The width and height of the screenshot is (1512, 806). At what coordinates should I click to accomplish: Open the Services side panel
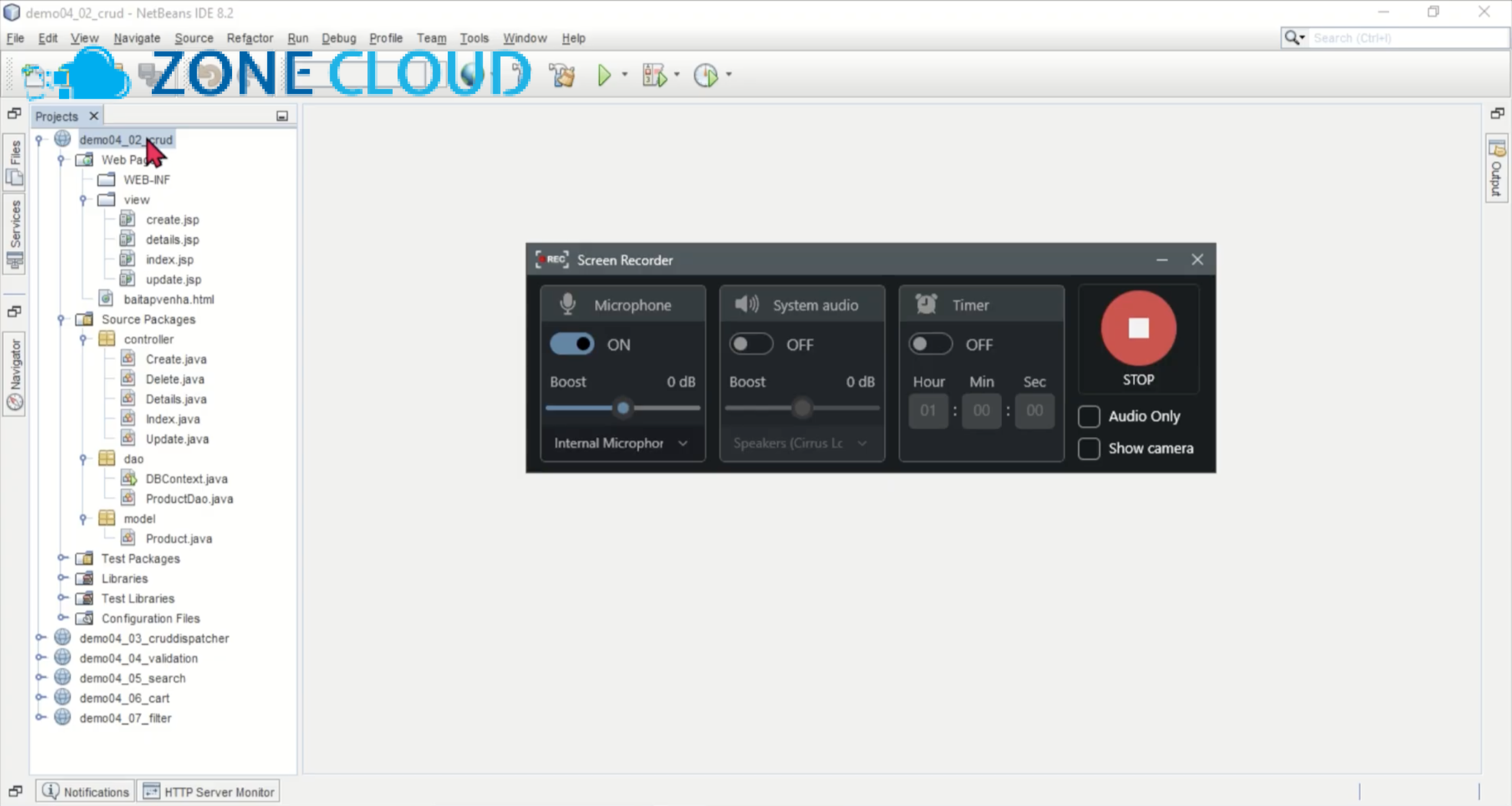(15, 235)
